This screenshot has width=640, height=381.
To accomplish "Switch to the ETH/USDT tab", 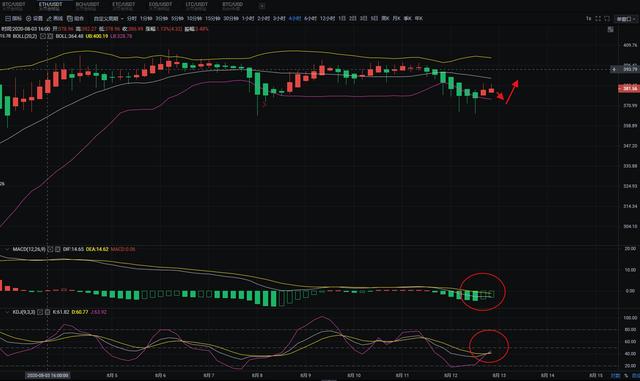I will [x=51, y=5].
